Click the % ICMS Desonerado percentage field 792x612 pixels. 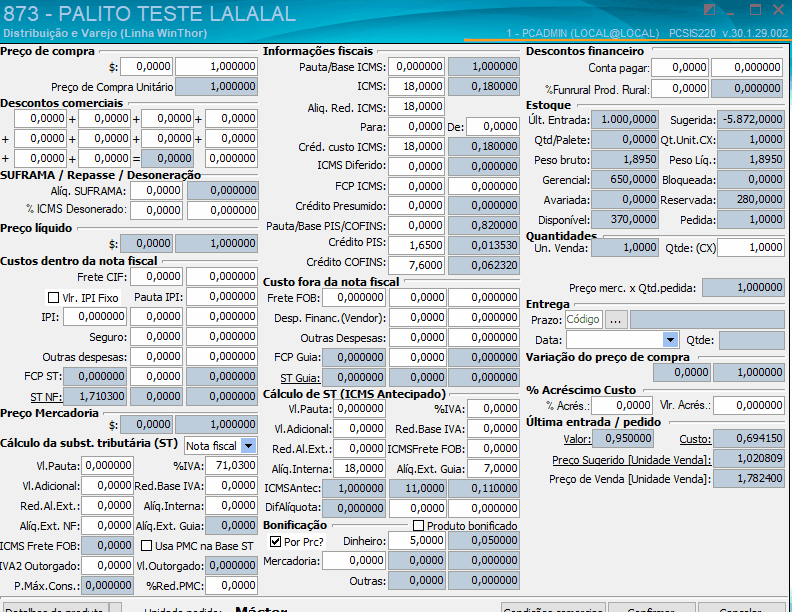pyautogui.click(x=156, y=210)
